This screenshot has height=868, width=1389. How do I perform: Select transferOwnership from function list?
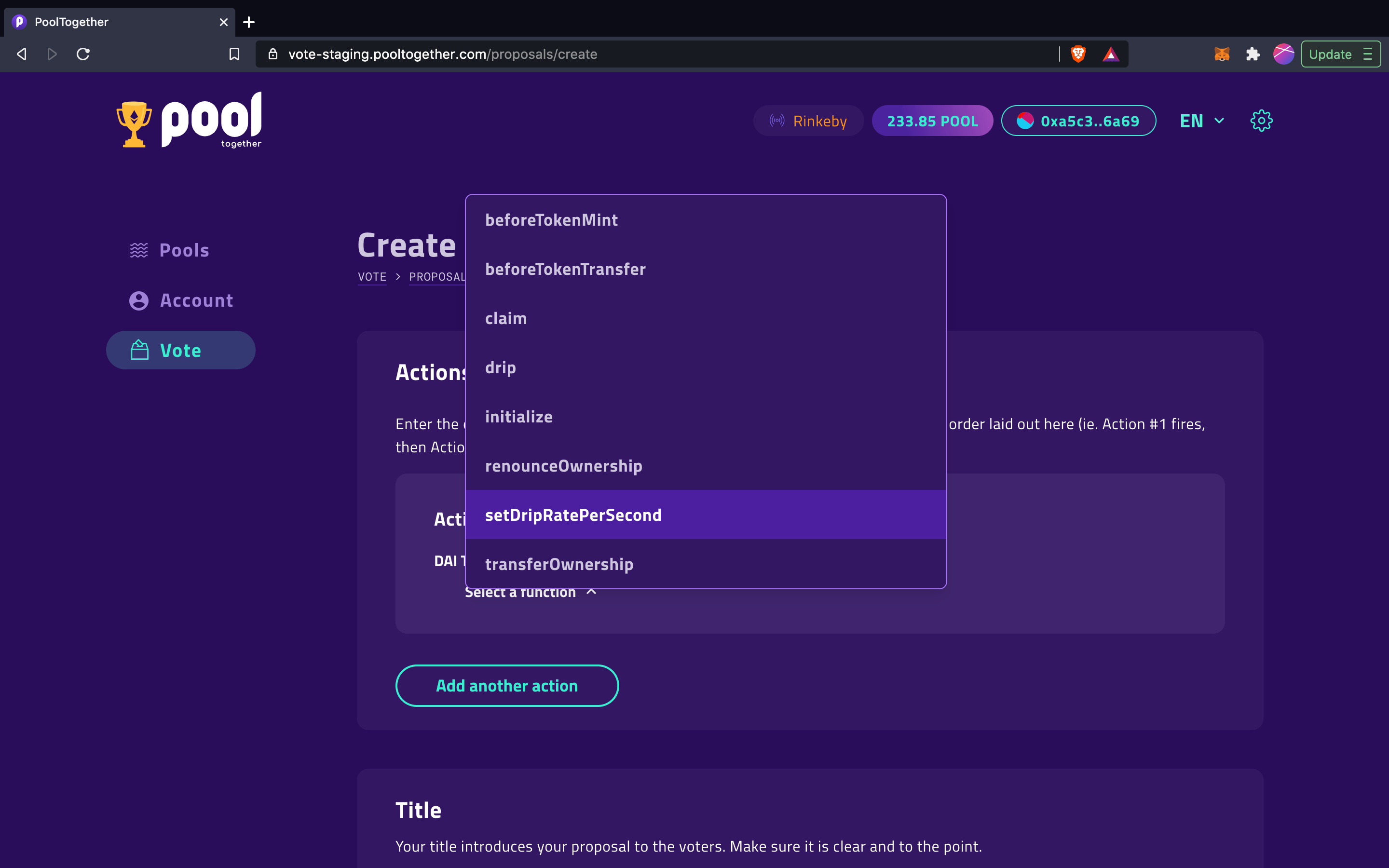[559, 563]
